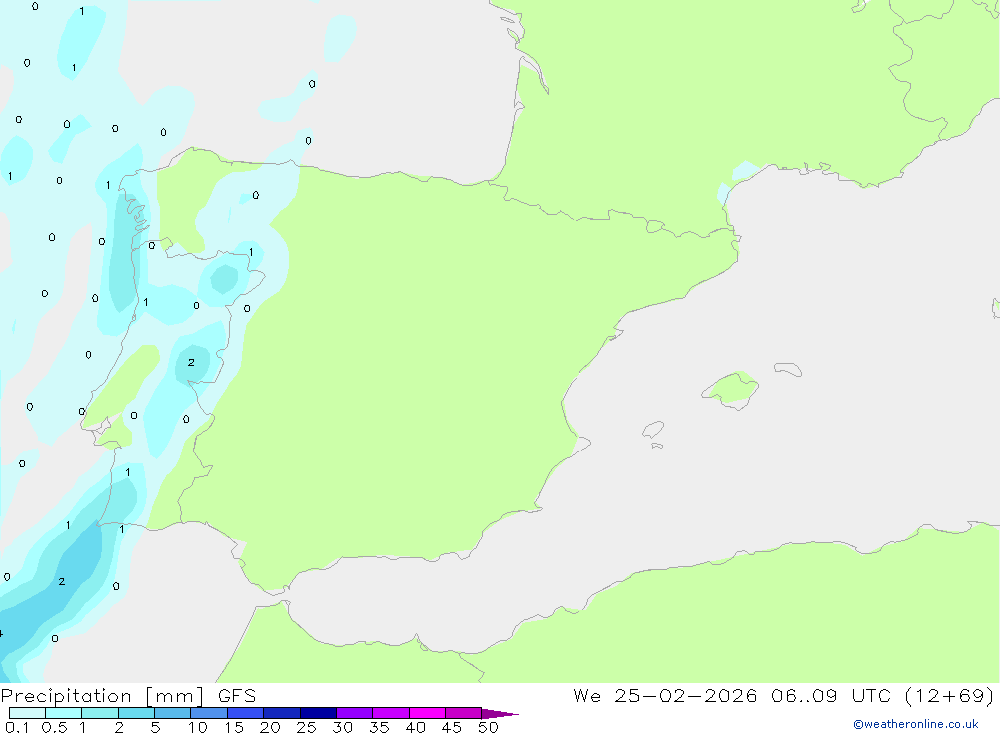The image size is (1000, 733).
Task: Click the 0.1–0.5 mm legend swatch
Action: click(27, 713)
